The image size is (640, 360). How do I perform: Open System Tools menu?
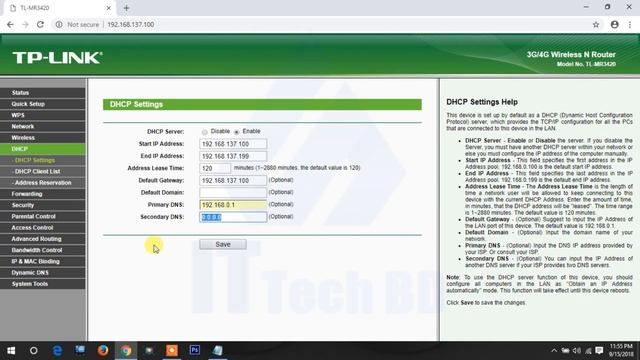point(43,284)
